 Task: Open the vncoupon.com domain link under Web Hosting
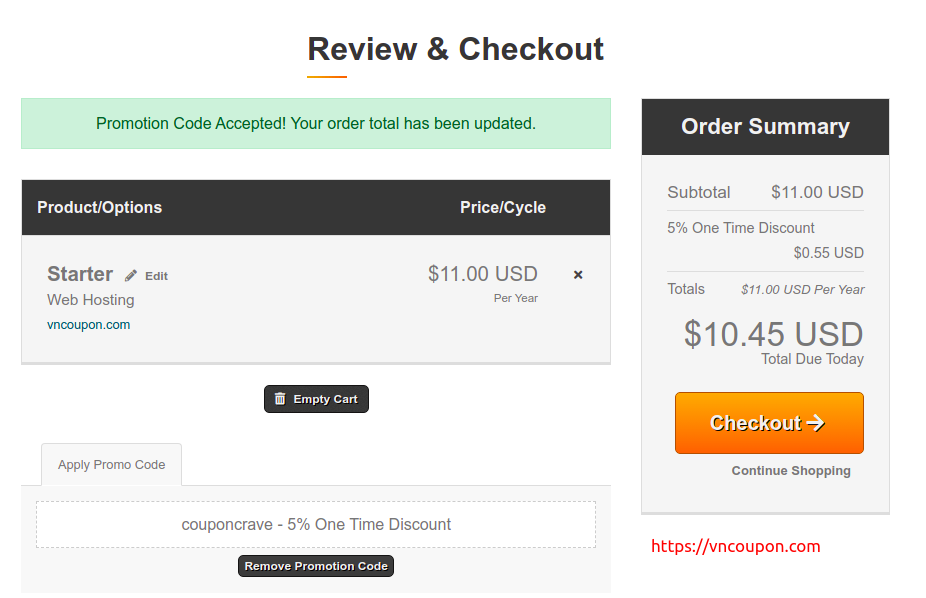coord(89,325)
